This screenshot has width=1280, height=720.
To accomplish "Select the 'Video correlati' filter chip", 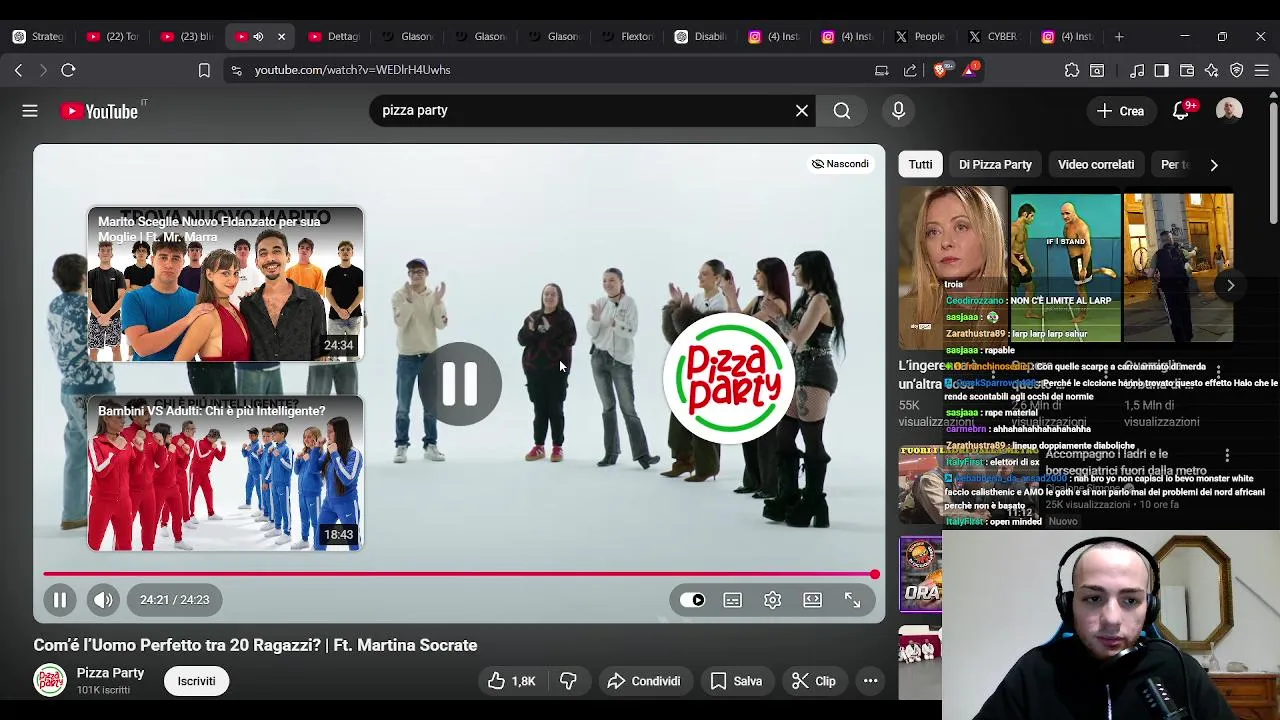I will coord(1096,164).
